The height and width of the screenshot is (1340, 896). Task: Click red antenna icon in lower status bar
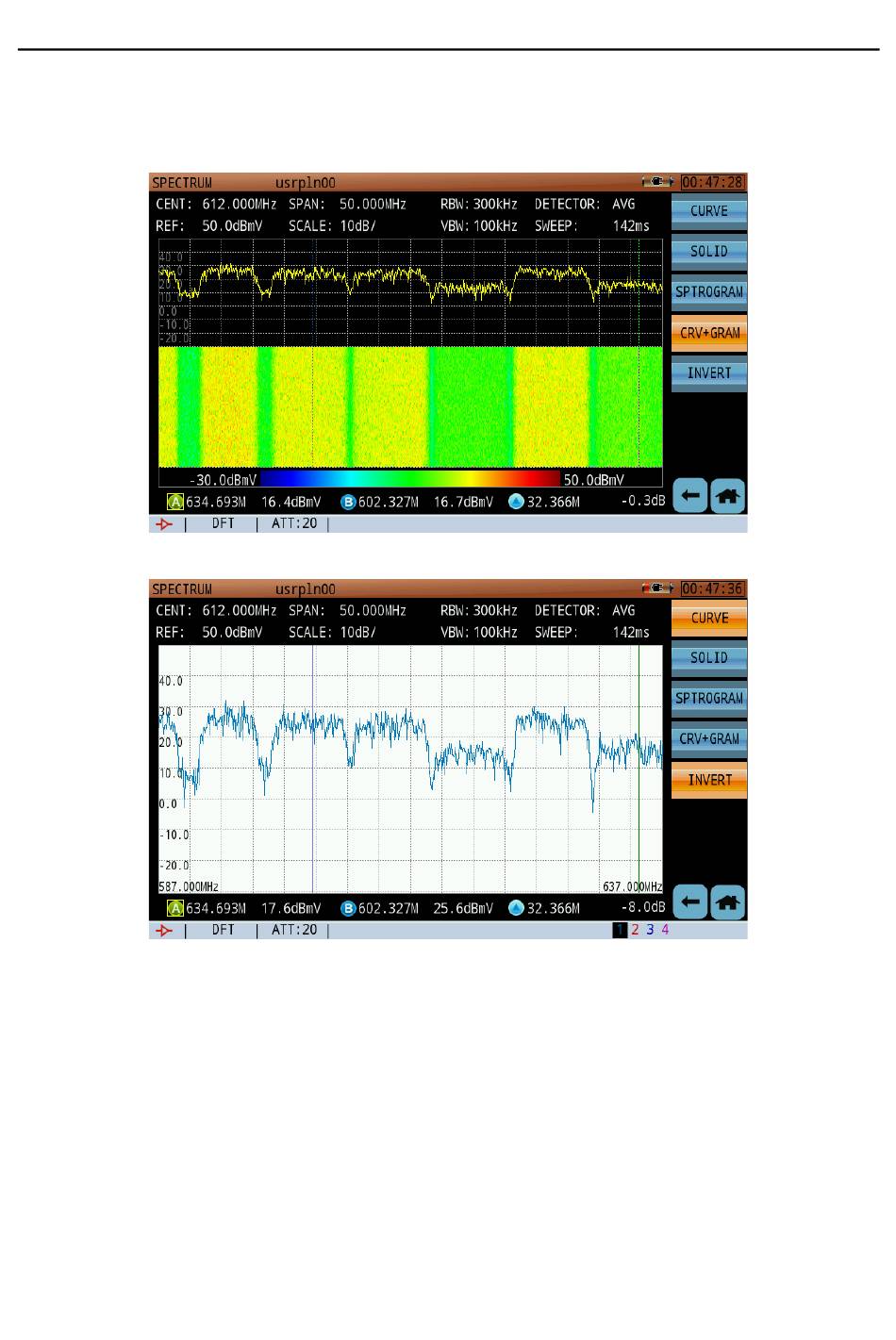pyautogui.click(x=165, y=931)
